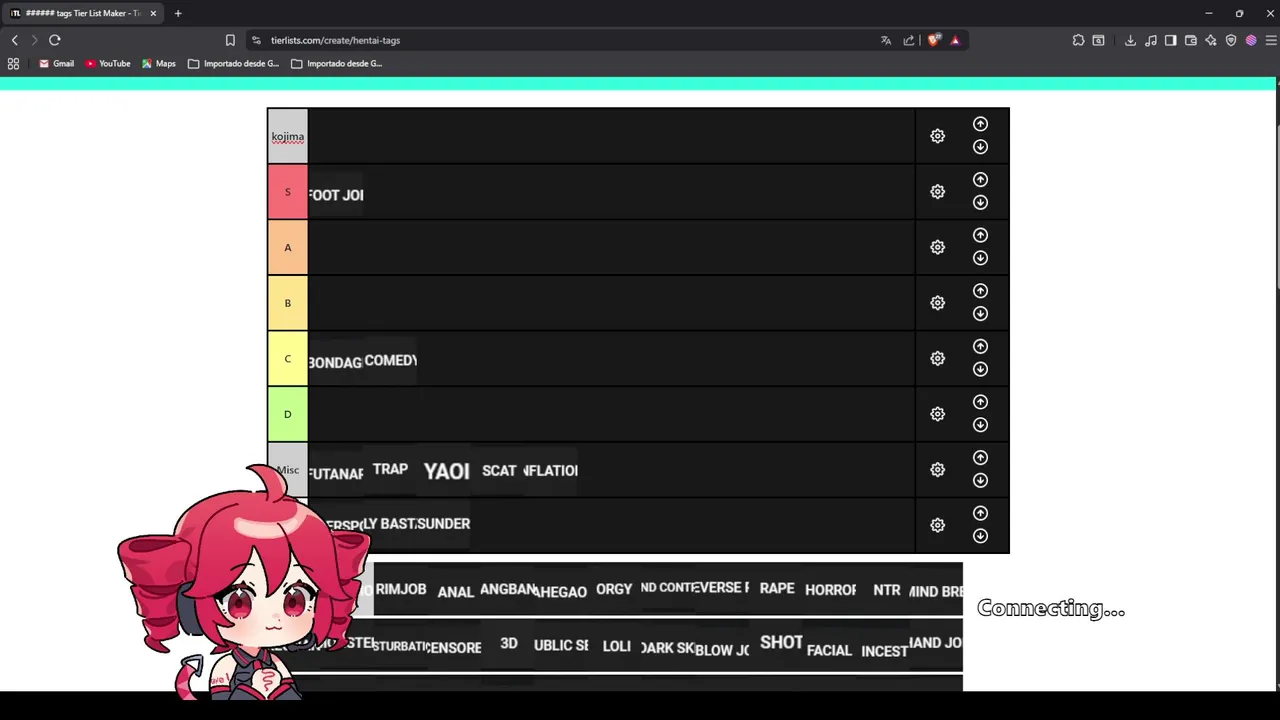Open the Leo AI sparkle icon

pos(1211,40)
